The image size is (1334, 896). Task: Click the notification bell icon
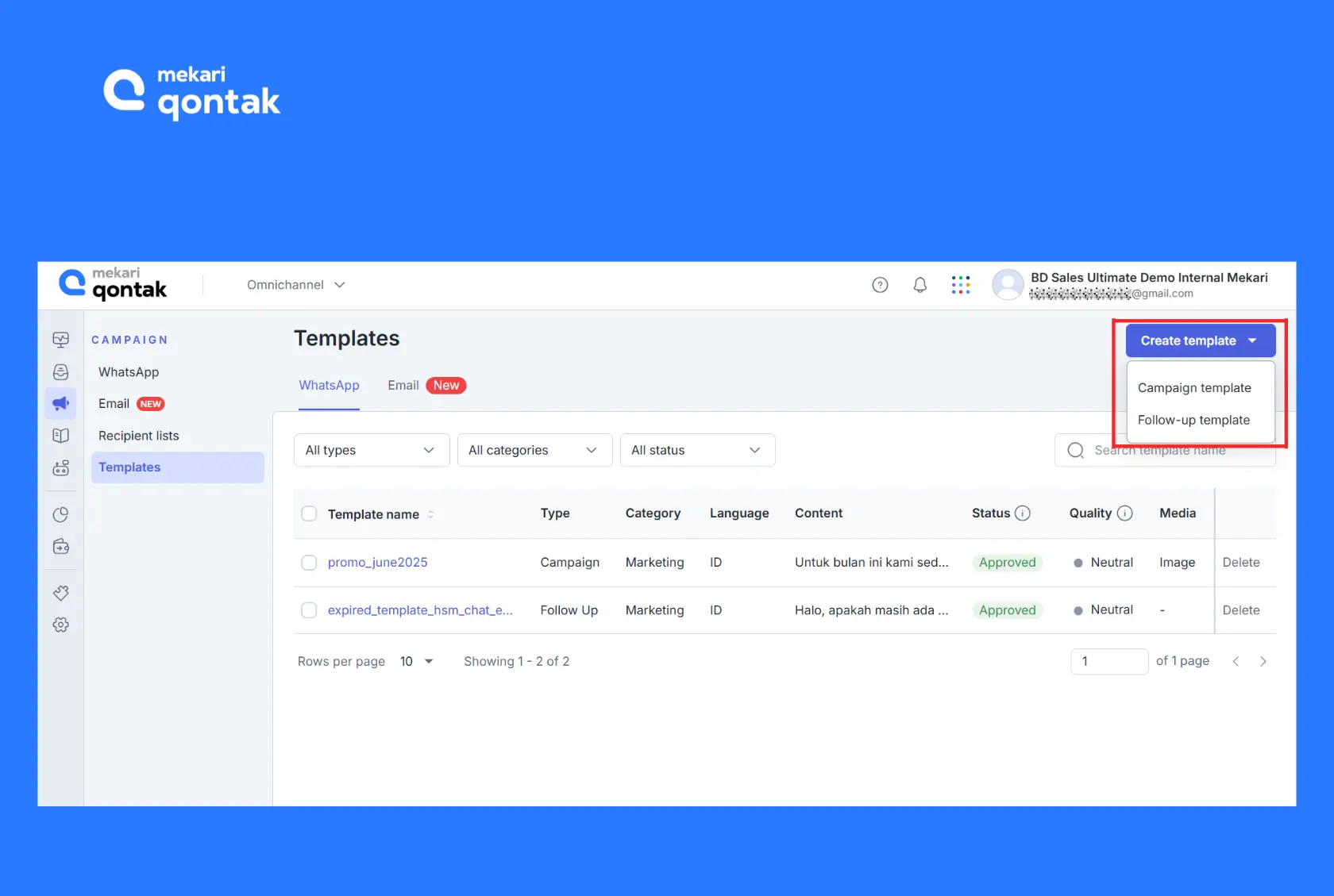pyautogui.click(x=920, y=285)
